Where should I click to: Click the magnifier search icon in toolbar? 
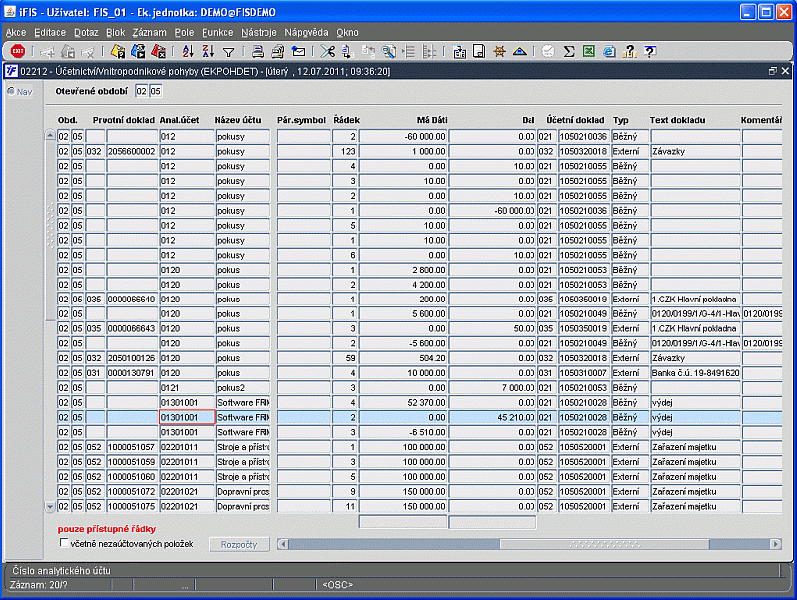point(389,51)
